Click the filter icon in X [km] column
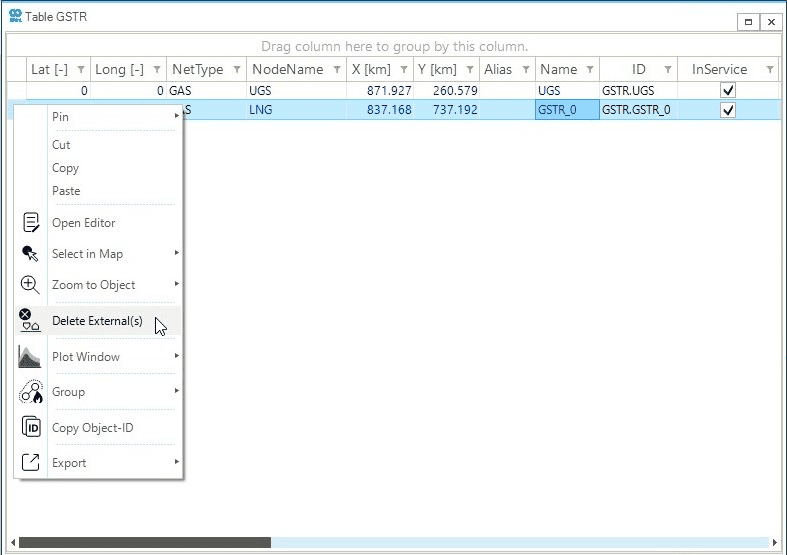Screen dimensions: 787x555 (x=404, y=70)
